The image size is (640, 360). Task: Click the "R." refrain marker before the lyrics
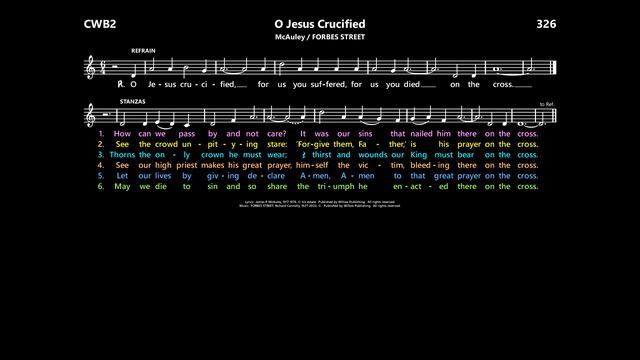tap(121, 84)
